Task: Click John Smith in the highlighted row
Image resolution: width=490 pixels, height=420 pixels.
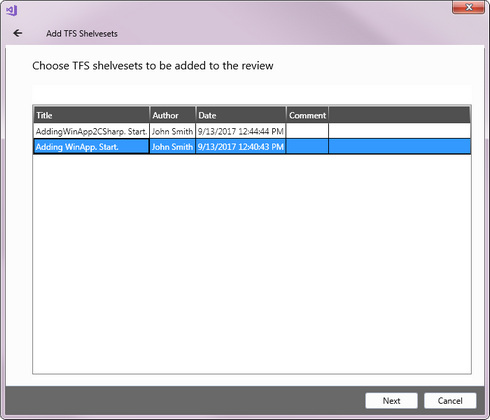Action: 173,147
